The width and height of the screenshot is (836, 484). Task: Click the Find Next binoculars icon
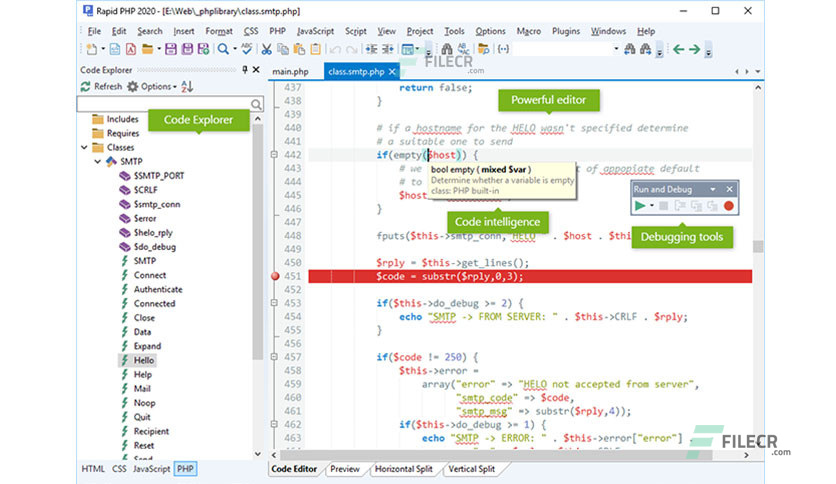point(646,50)
